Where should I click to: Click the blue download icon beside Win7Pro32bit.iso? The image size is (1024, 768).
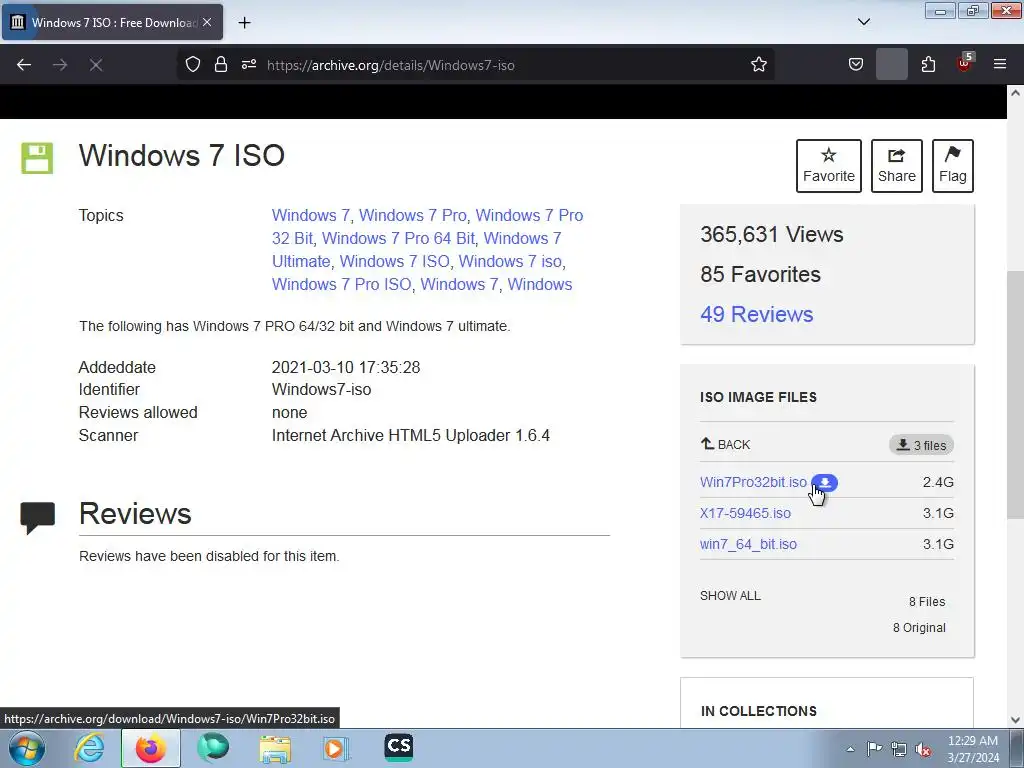tap(825, 482)
